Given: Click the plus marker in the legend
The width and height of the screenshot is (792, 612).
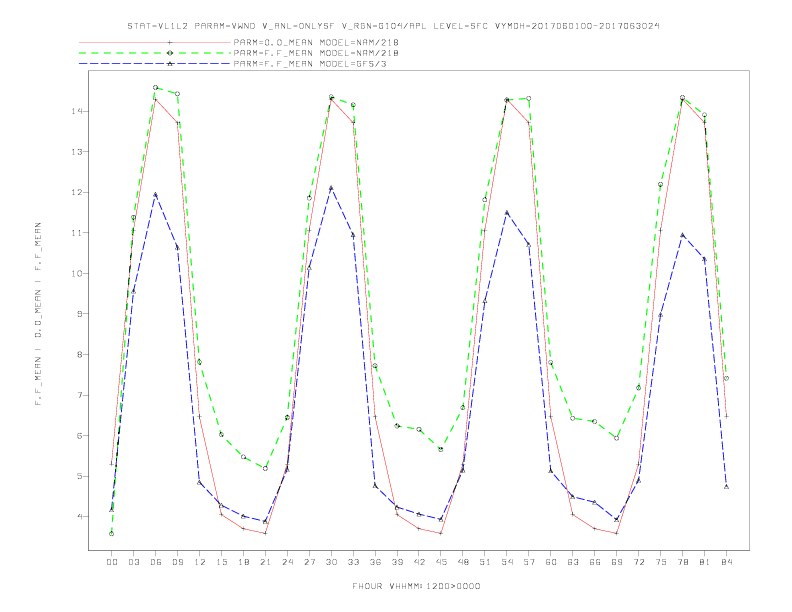Looking at the screenshot, I should 170,42.
